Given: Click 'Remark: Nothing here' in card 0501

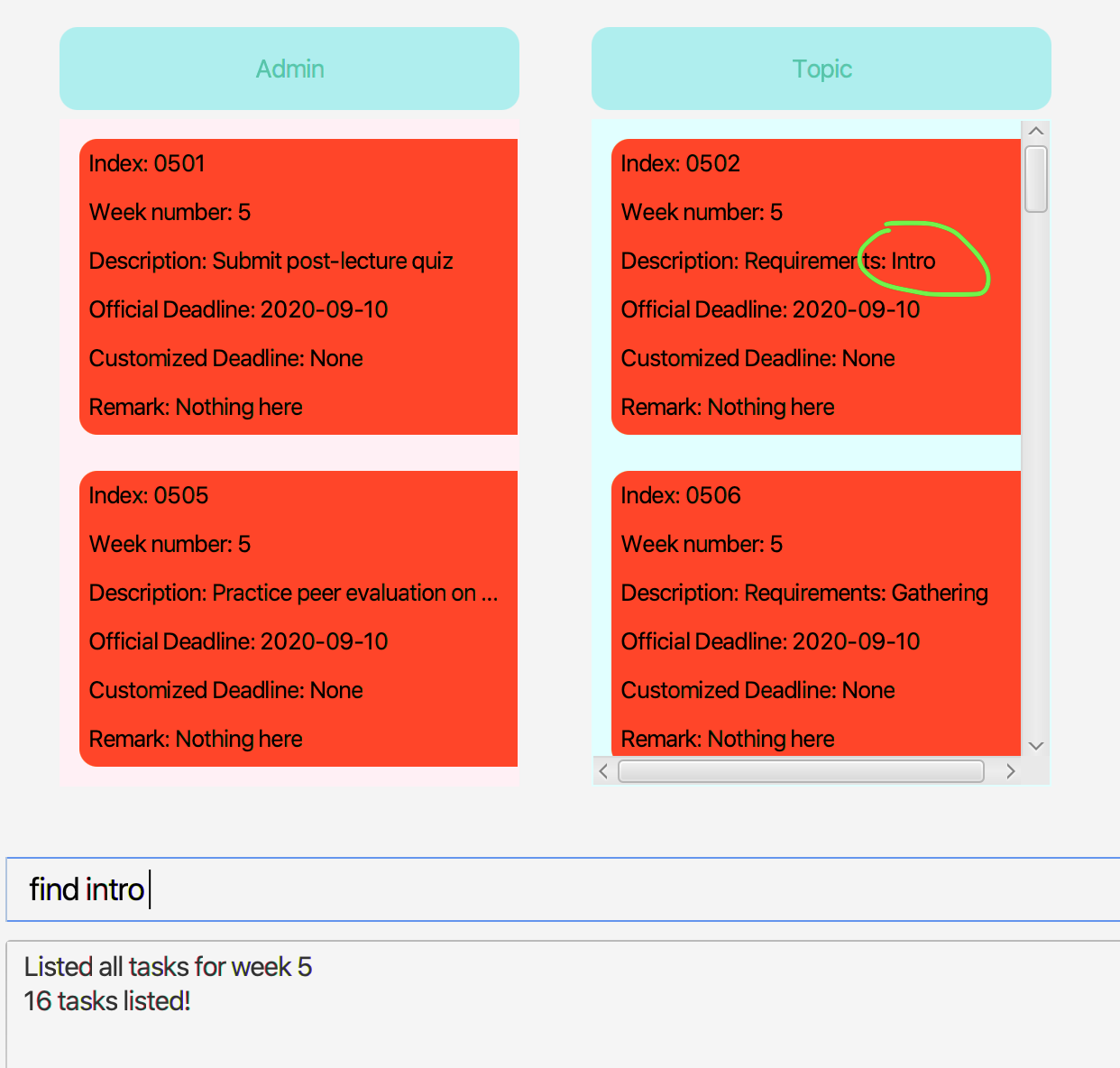Looking at the screenshot, I should (196, 407).
